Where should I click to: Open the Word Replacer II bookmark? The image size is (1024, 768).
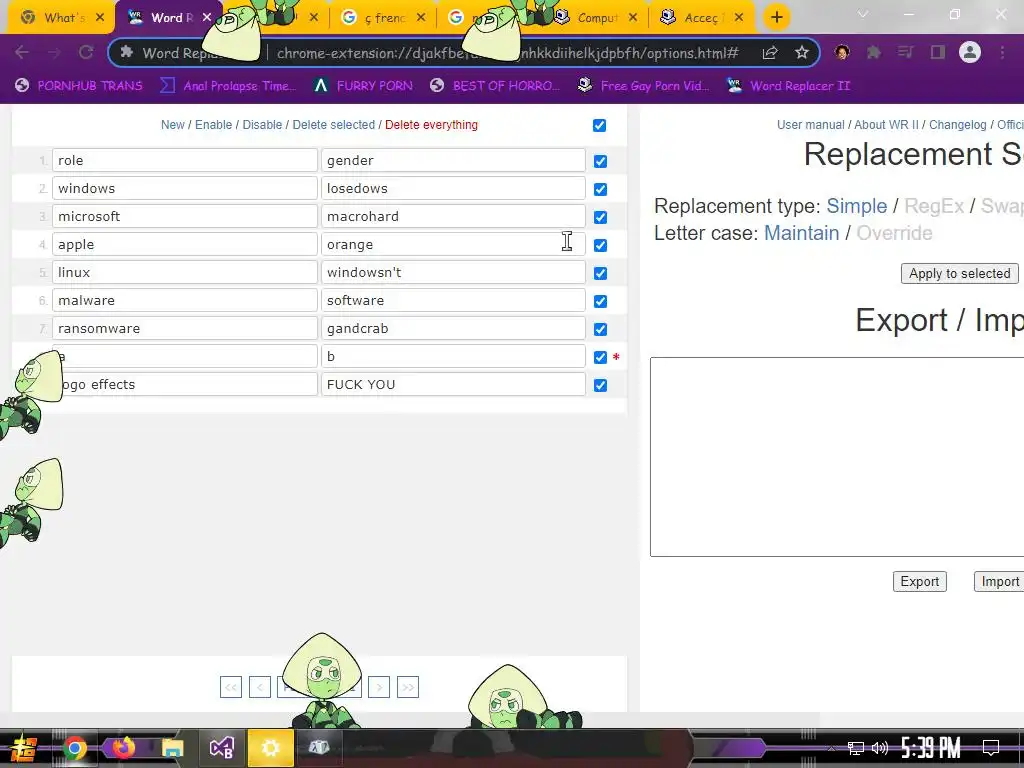point(789,86)
